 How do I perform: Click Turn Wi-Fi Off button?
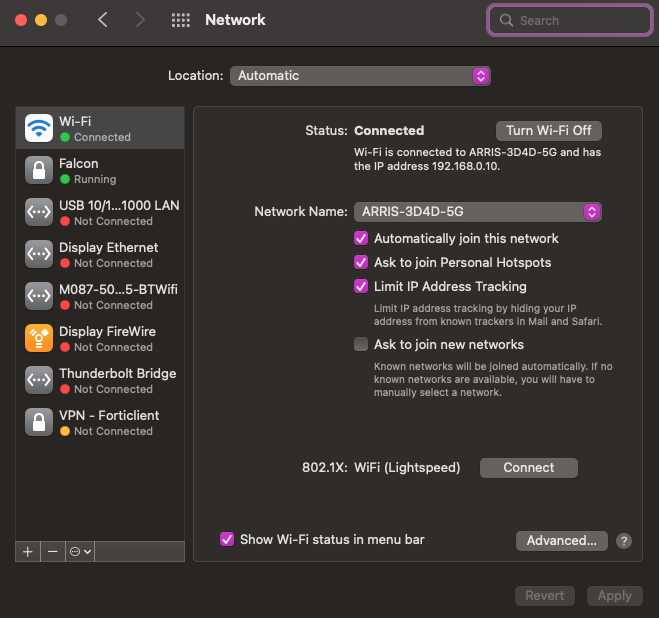pyautogui.click(x=549, y=131)
